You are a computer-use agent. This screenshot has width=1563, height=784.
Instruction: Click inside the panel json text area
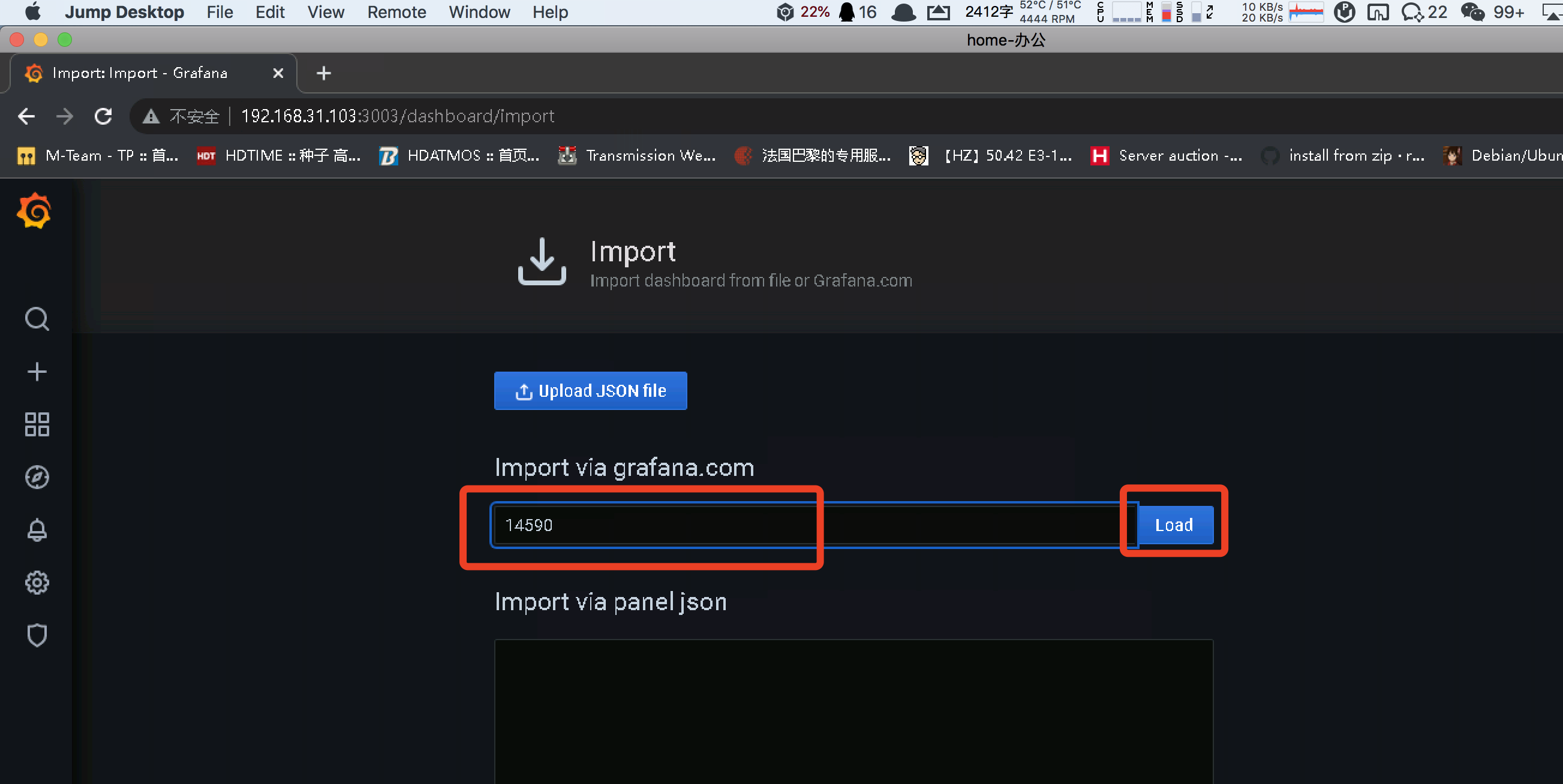click(853, 711)
